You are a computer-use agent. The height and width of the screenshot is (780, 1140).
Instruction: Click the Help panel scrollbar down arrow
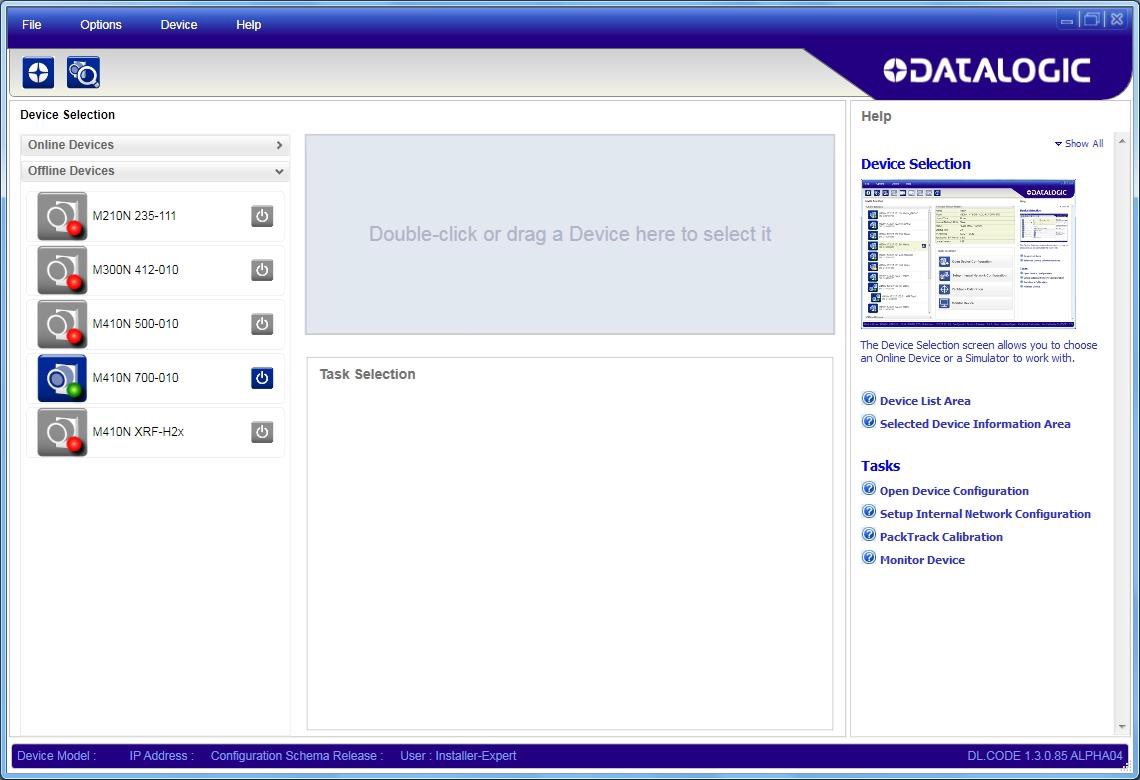click(1122, 726)
